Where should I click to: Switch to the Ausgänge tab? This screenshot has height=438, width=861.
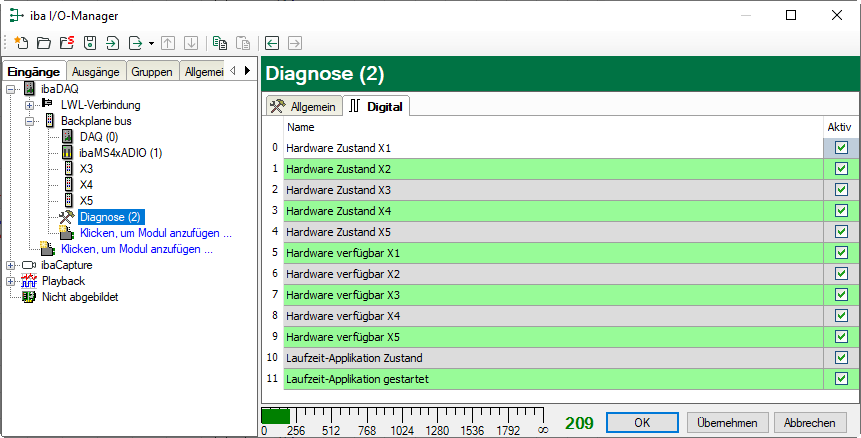(96, 71)
